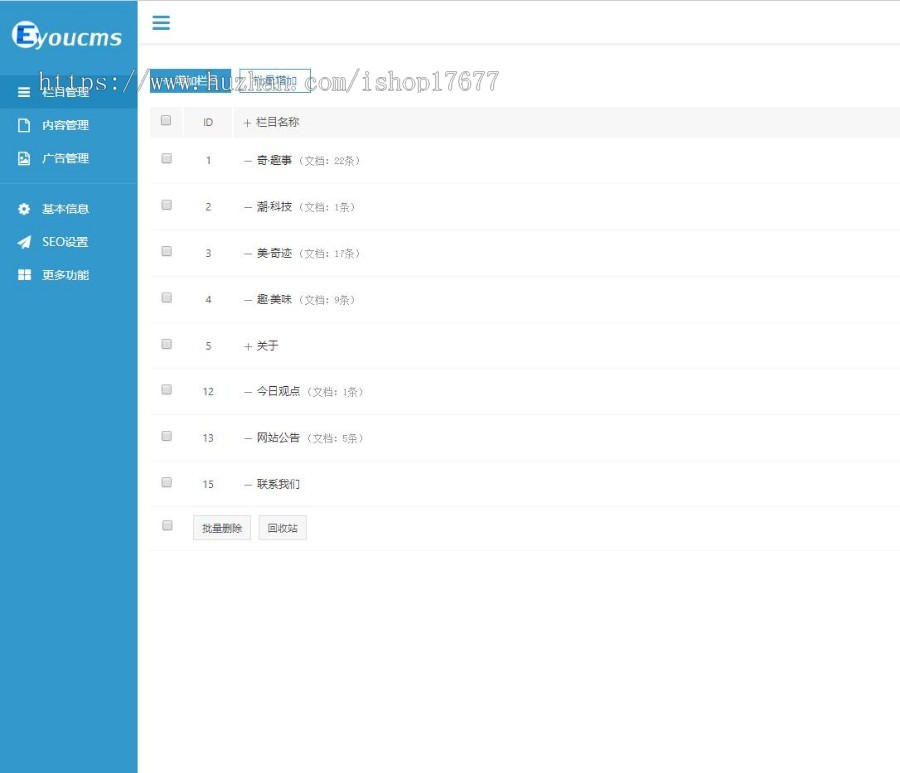The width and height of the screenshot is (900, 773).
Task: Click the 批量删除 button
Action: click(x=222, y=528)
